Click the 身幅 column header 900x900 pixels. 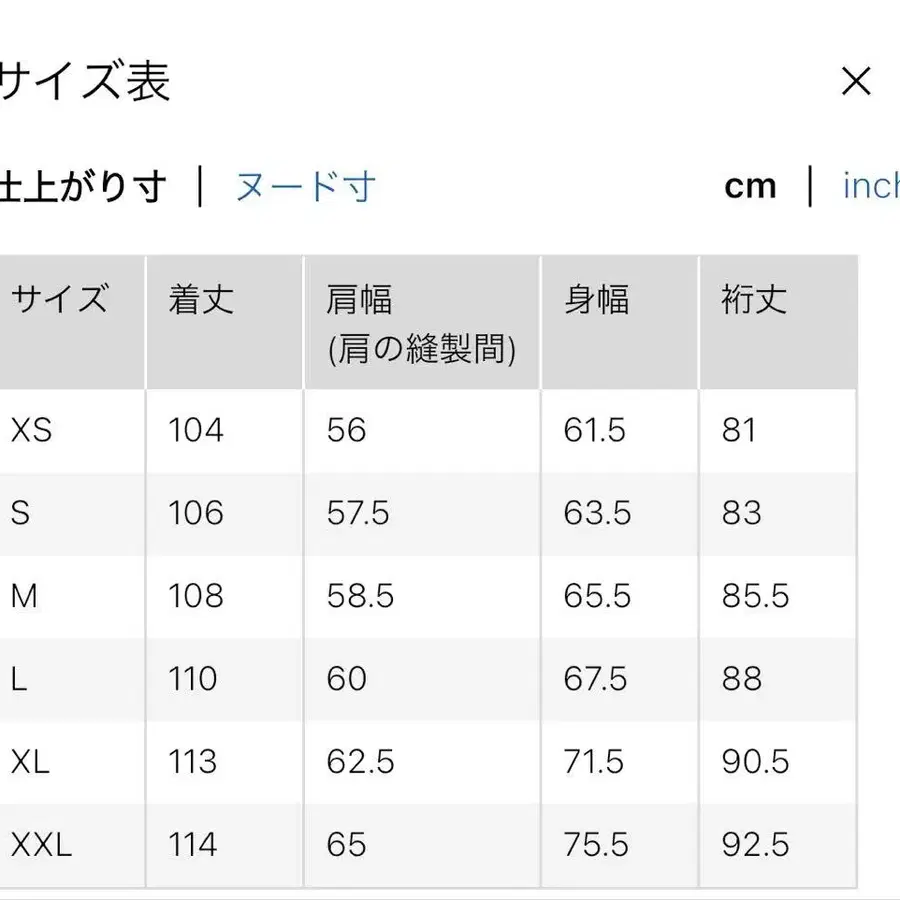[594, 298]
